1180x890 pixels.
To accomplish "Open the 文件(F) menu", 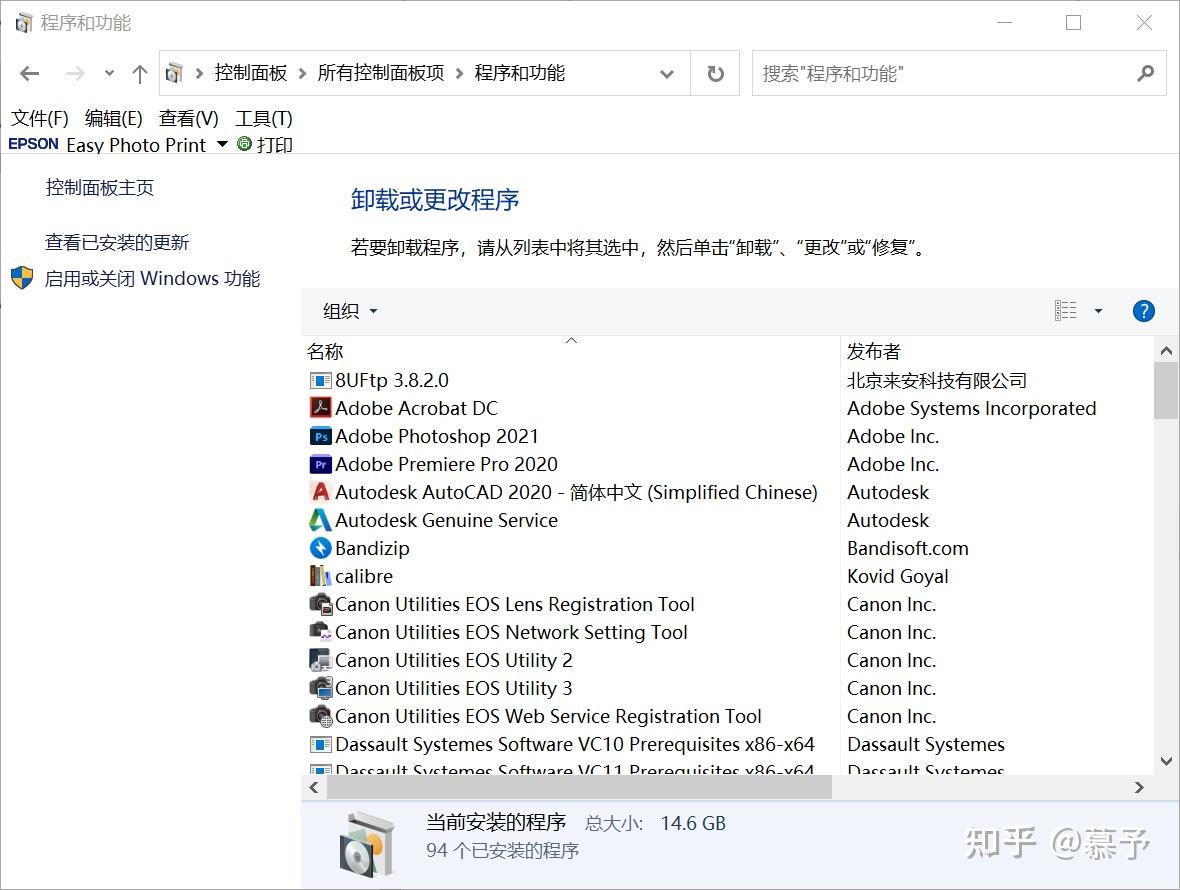I will pos(39,118).
